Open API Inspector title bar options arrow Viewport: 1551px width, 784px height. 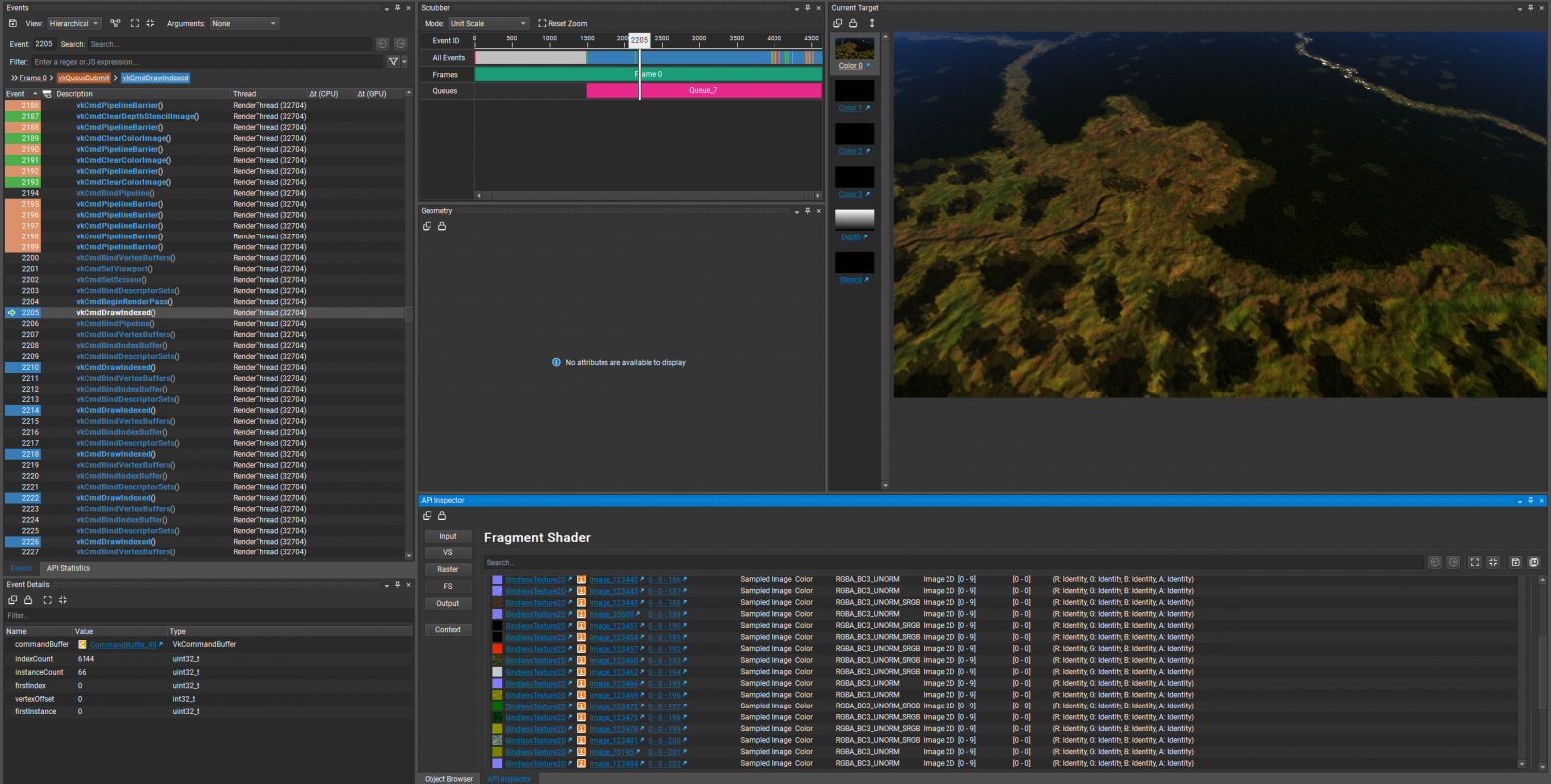[1520, 501]
